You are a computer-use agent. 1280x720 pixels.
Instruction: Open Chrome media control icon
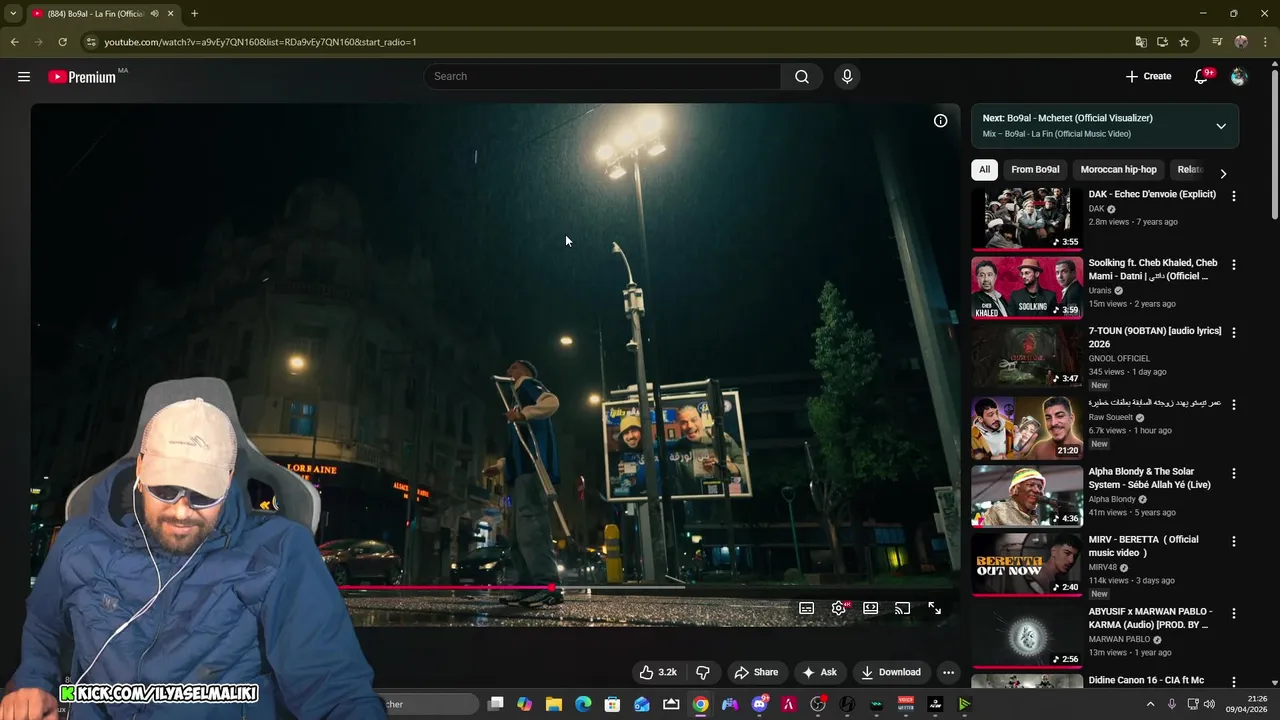1217,42
